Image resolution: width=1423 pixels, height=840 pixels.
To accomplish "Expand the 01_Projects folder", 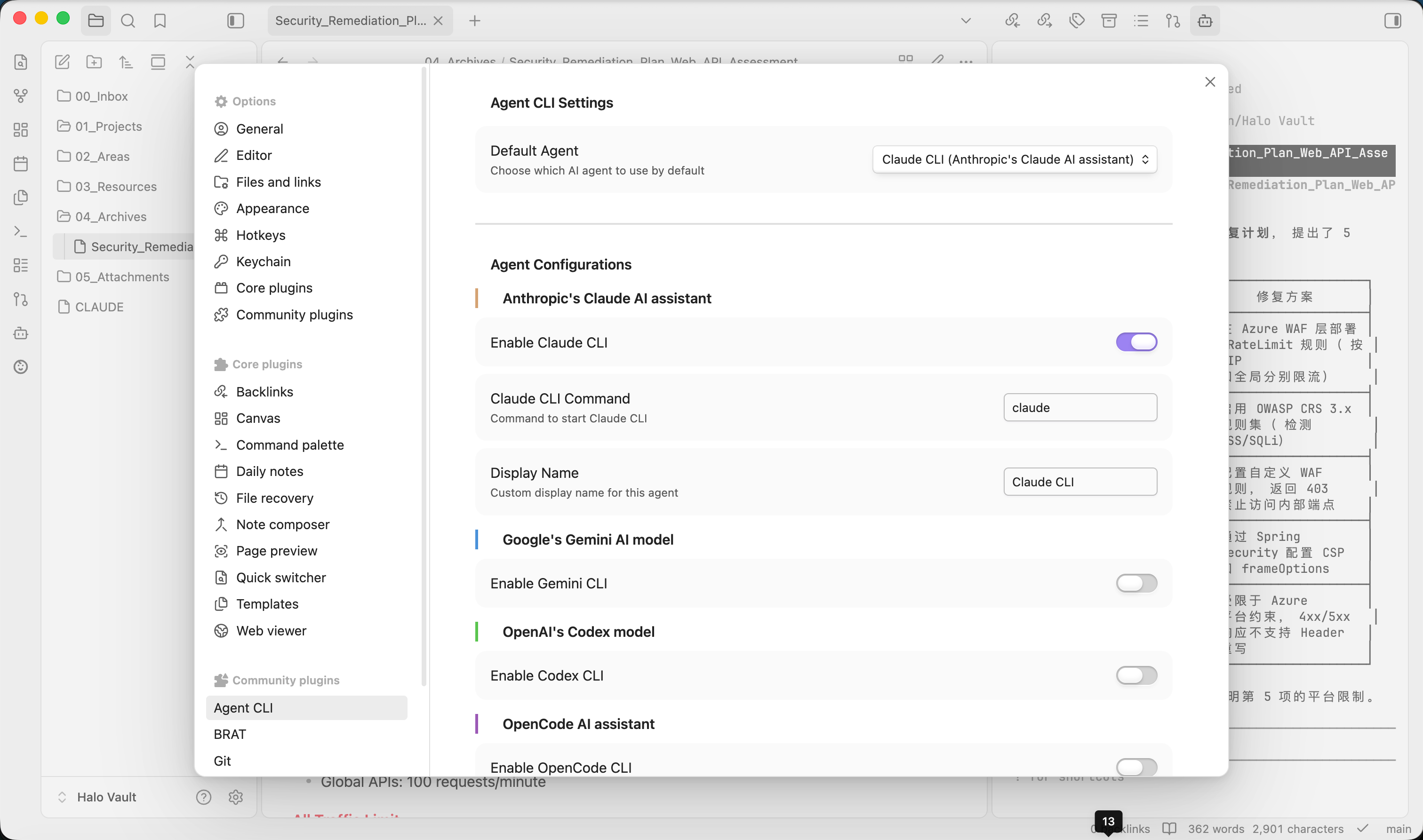I will point(108,126).
